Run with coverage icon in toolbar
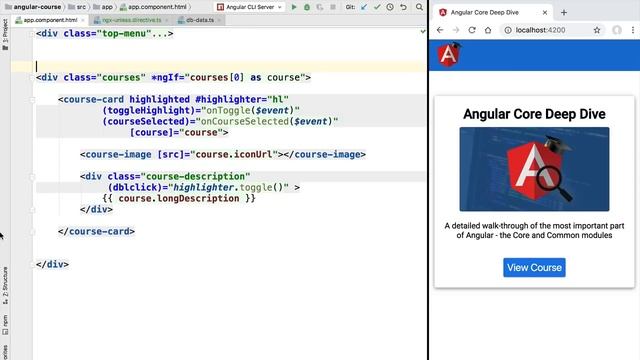 click(320, 7)
